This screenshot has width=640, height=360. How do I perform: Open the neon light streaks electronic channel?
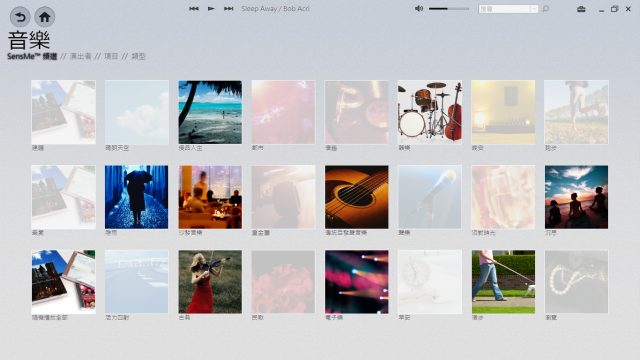[x=357, y=282]
